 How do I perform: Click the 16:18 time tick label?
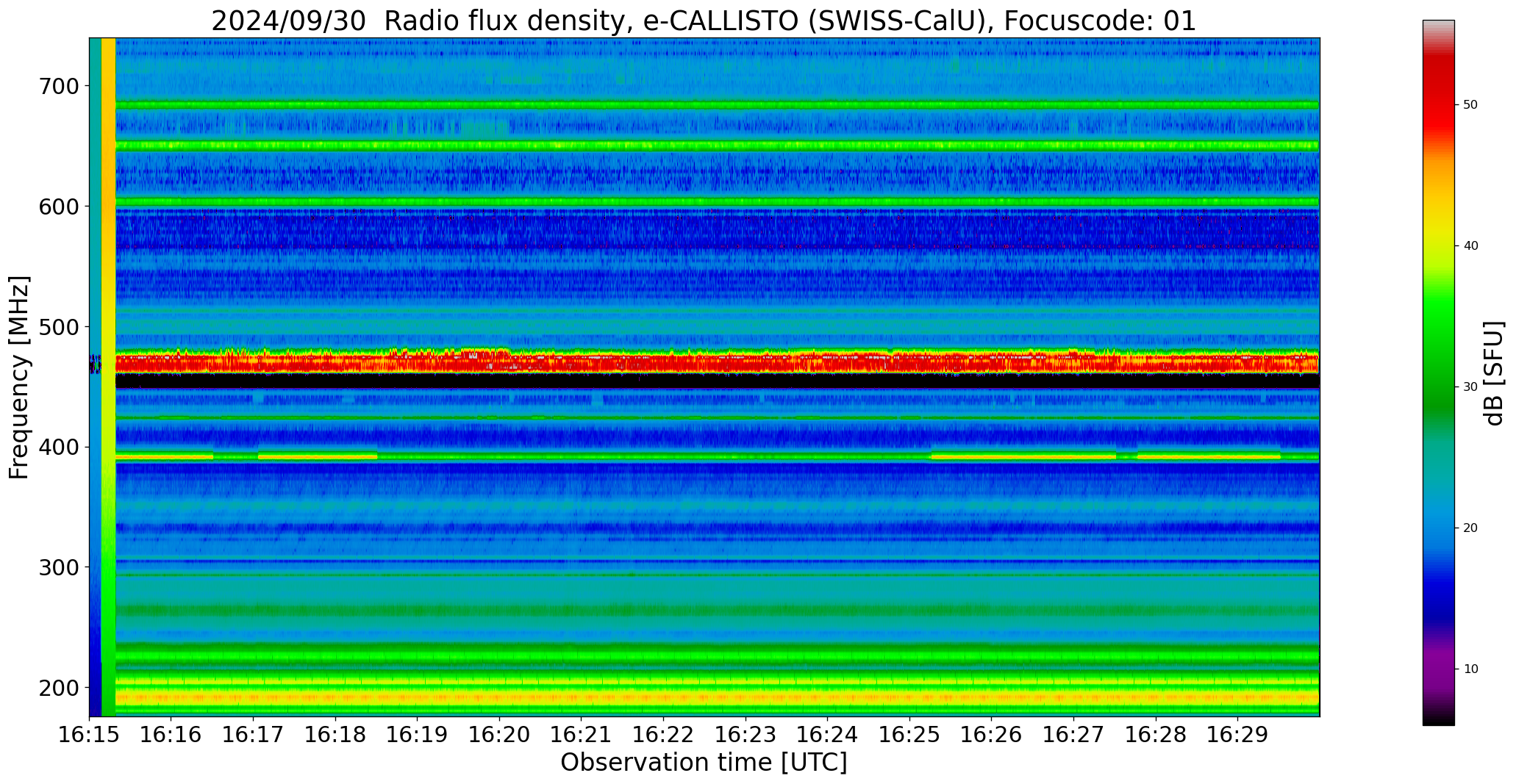pos(336,734)
